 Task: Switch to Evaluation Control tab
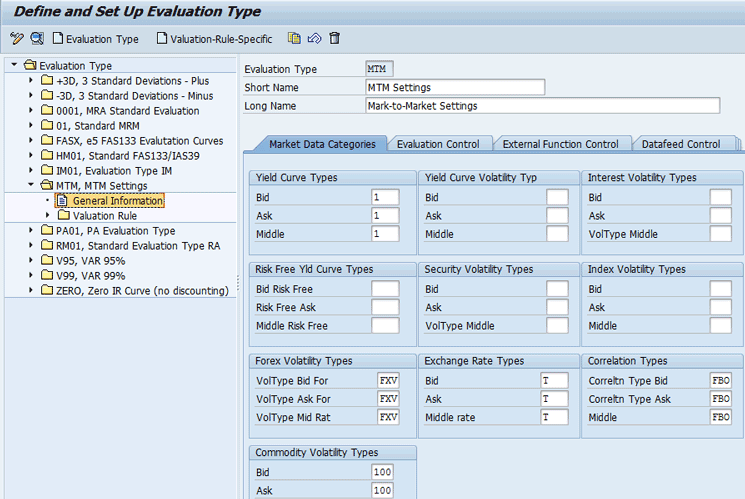click(x=437, y=144)
